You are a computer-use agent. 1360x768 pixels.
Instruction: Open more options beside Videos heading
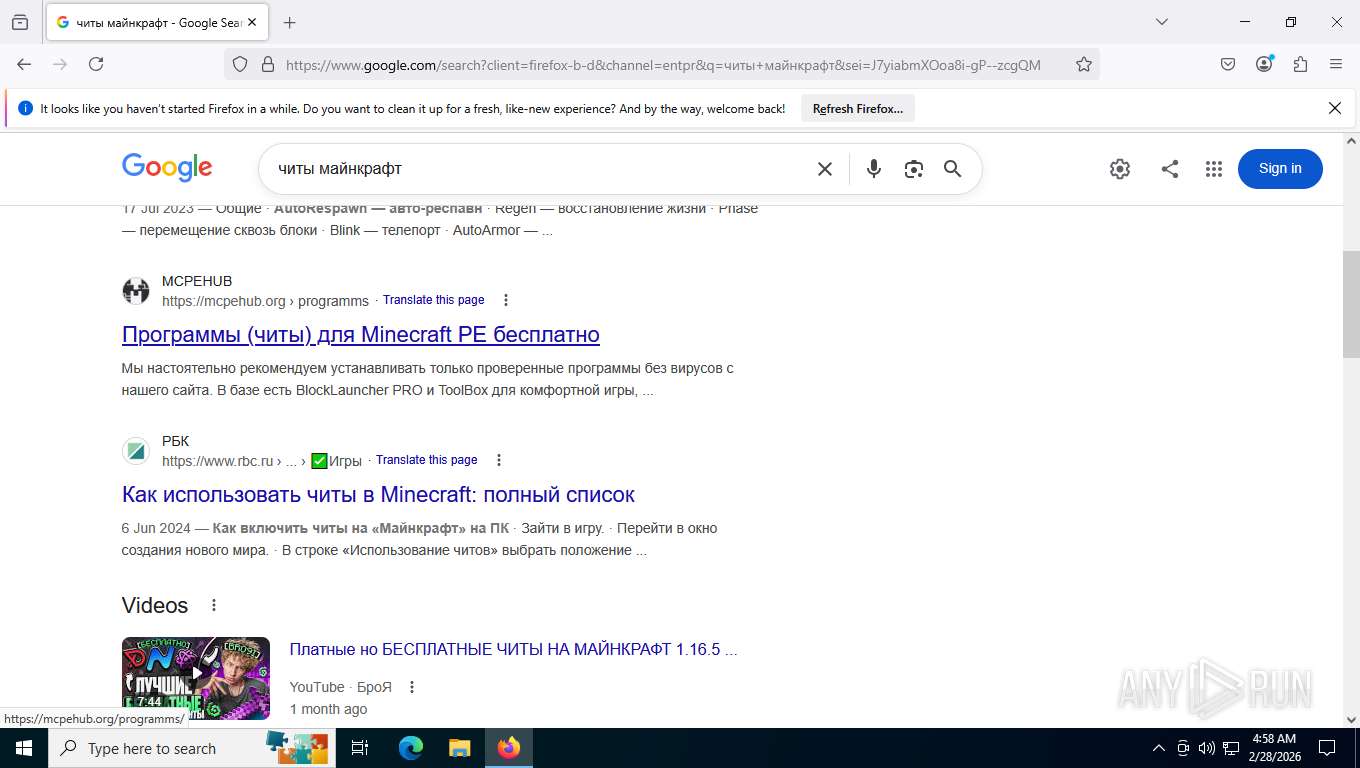tap(213, 605)
